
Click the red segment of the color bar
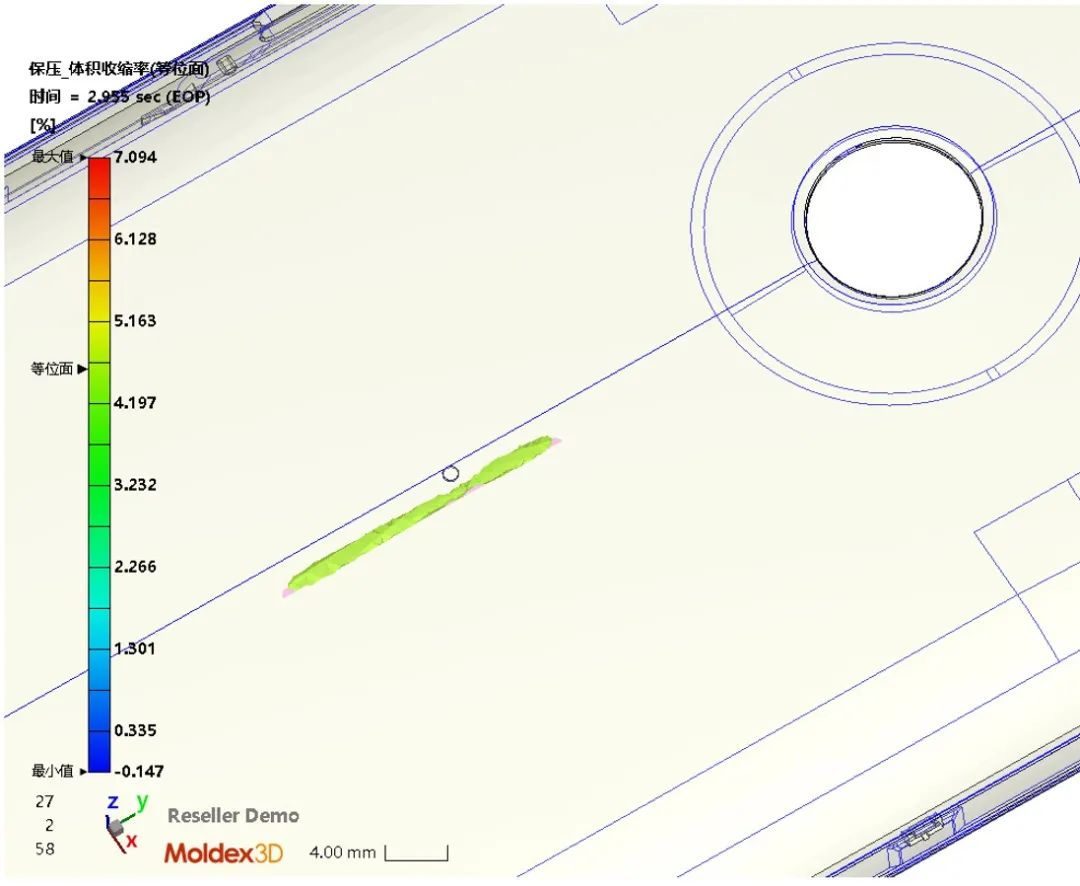click(x=99, y=178)
